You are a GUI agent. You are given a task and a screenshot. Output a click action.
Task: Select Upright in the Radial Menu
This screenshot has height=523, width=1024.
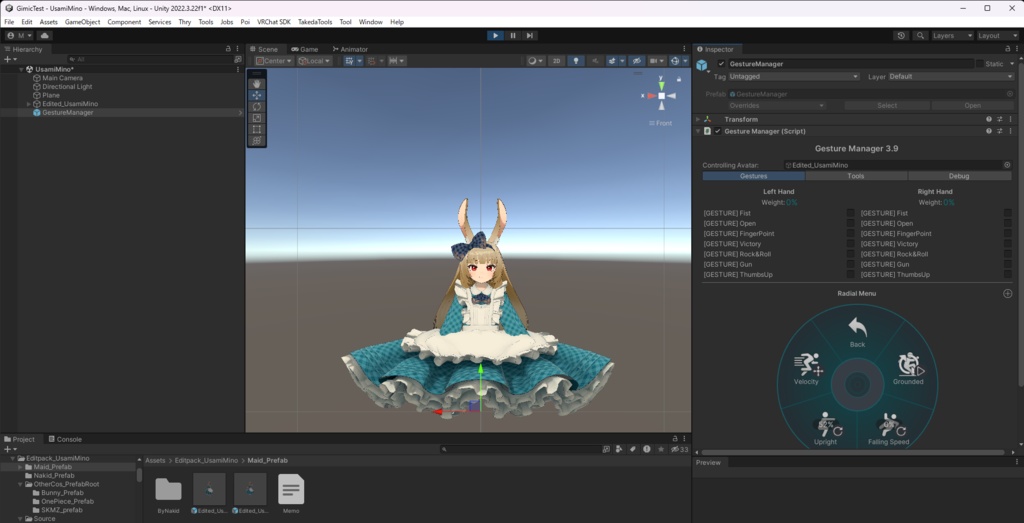pyautogui.click(x=825, y=429)
